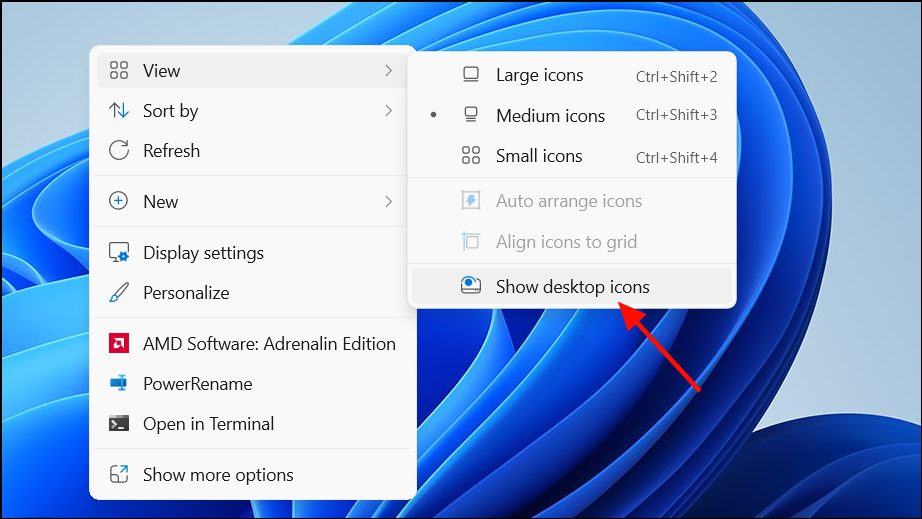Expand the New submenu chevron
Viewport: 922px width, 519px height.
(388, 202)
